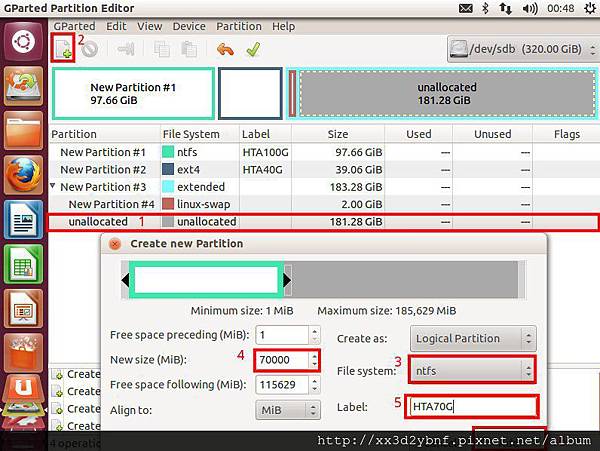Collapse the New Partition #3 extended tree row
The height and width of the screenshot is (451, 600).
[53, 186]
